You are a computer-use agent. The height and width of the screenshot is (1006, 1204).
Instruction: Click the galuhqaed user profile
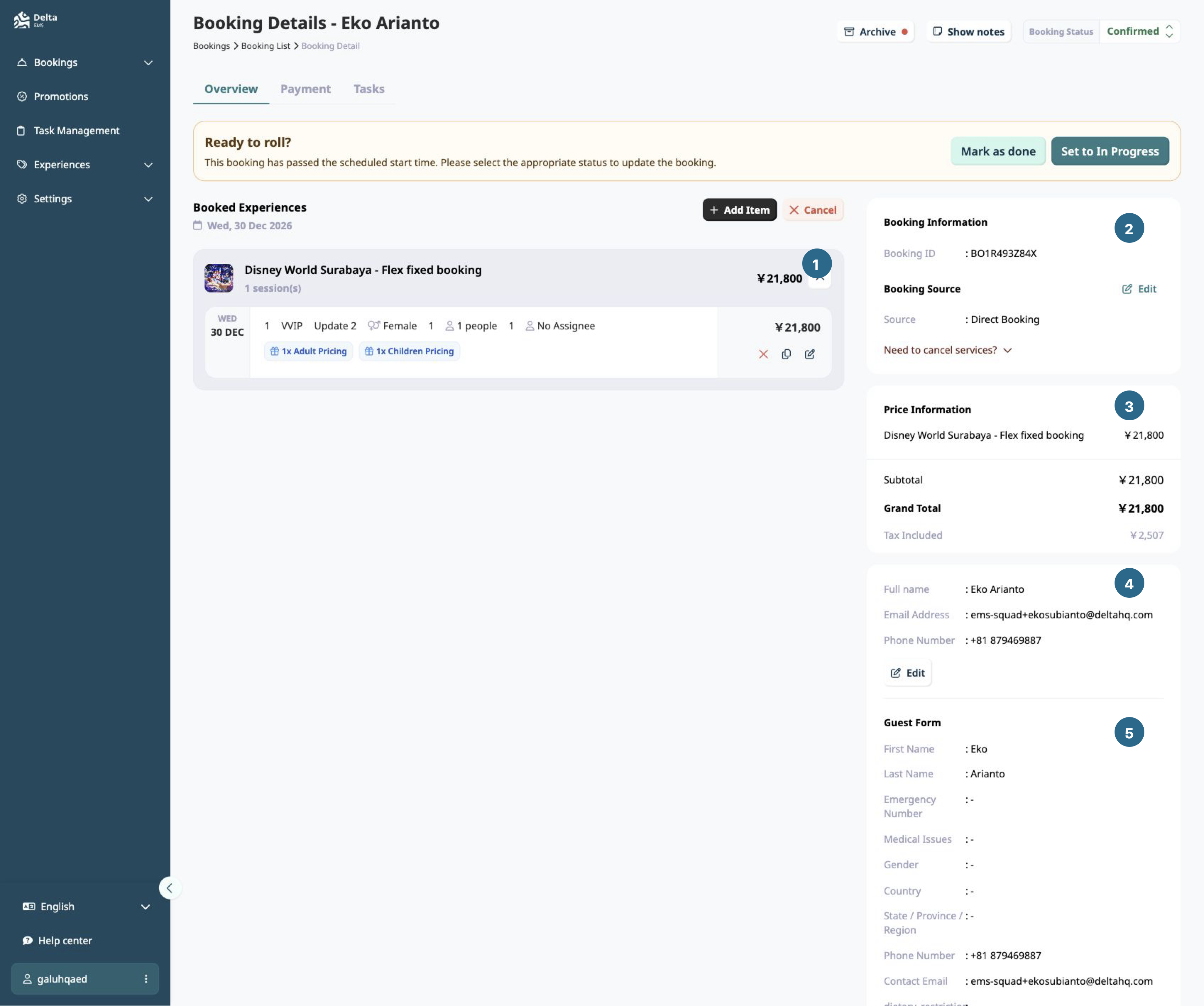tap(85, 979)
